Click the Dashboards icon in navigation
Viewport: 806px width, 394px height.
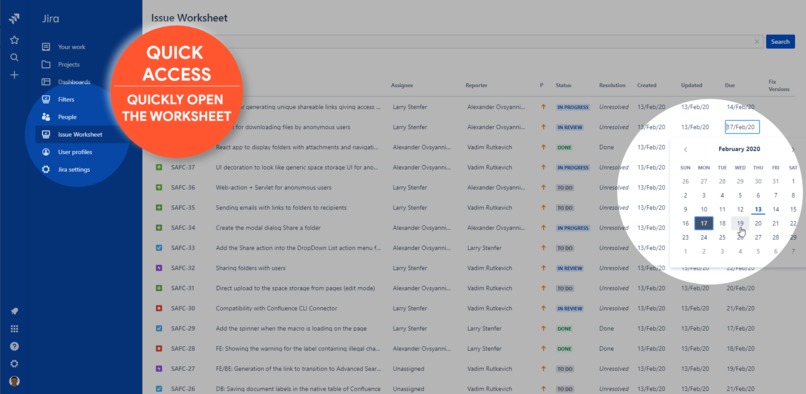[x=46, y=82]
